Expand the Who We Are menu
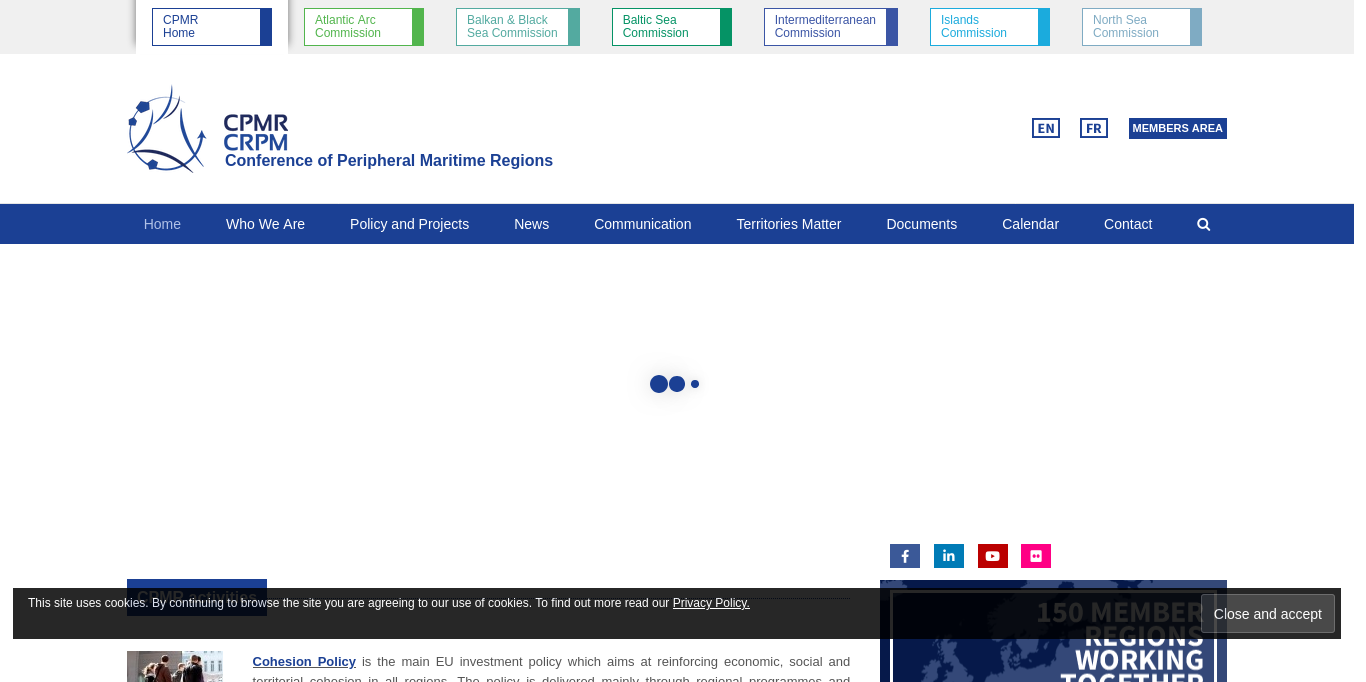This screenshot has height=682, width=1366. pos(265,224)
